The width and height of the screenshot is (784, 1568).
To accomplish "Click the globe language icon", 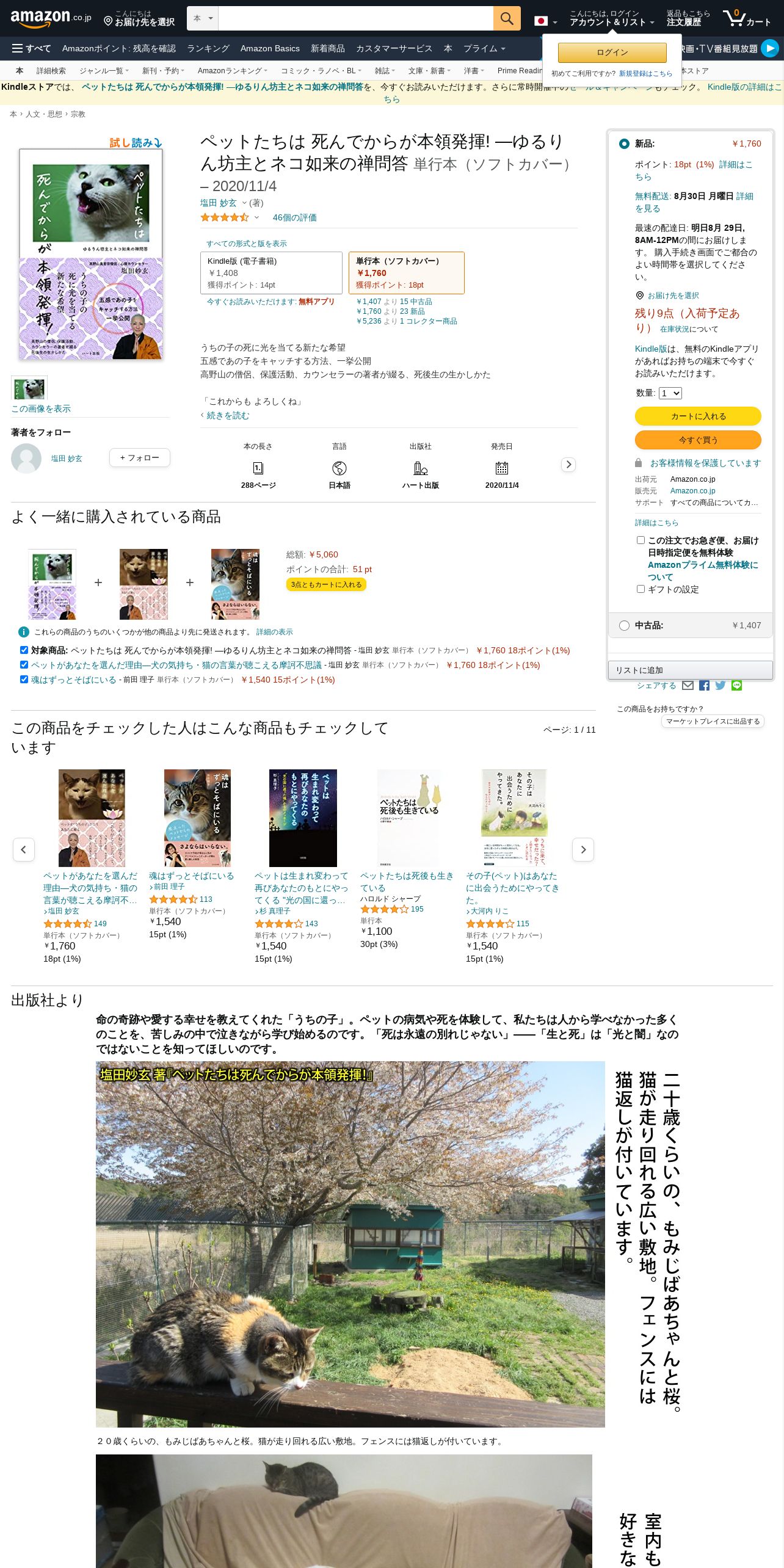I will (339, 468).
